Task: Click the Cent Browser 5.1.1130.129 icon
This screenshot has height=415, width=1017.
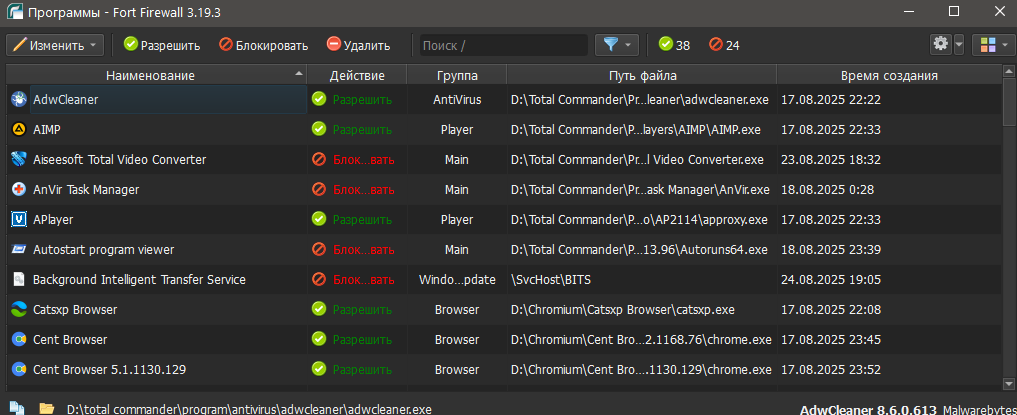Action: (x=19, y=370)
